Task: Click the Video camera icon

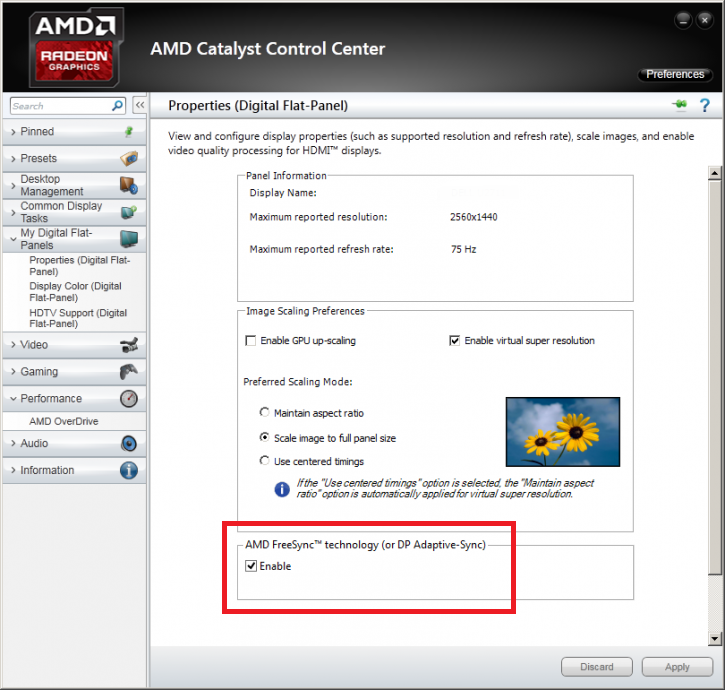Action: pyautogui.click(x=129, y=345)
